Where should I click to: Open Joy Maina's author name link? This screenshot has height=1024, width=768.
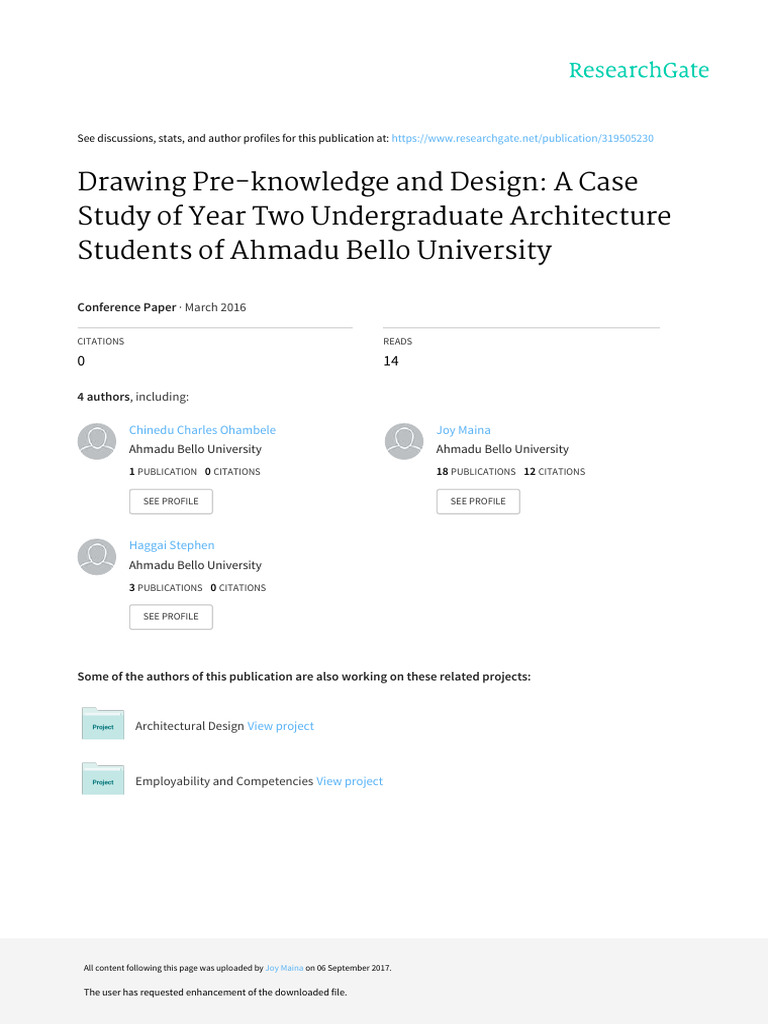pyautogui.click(x=463, y=430)
